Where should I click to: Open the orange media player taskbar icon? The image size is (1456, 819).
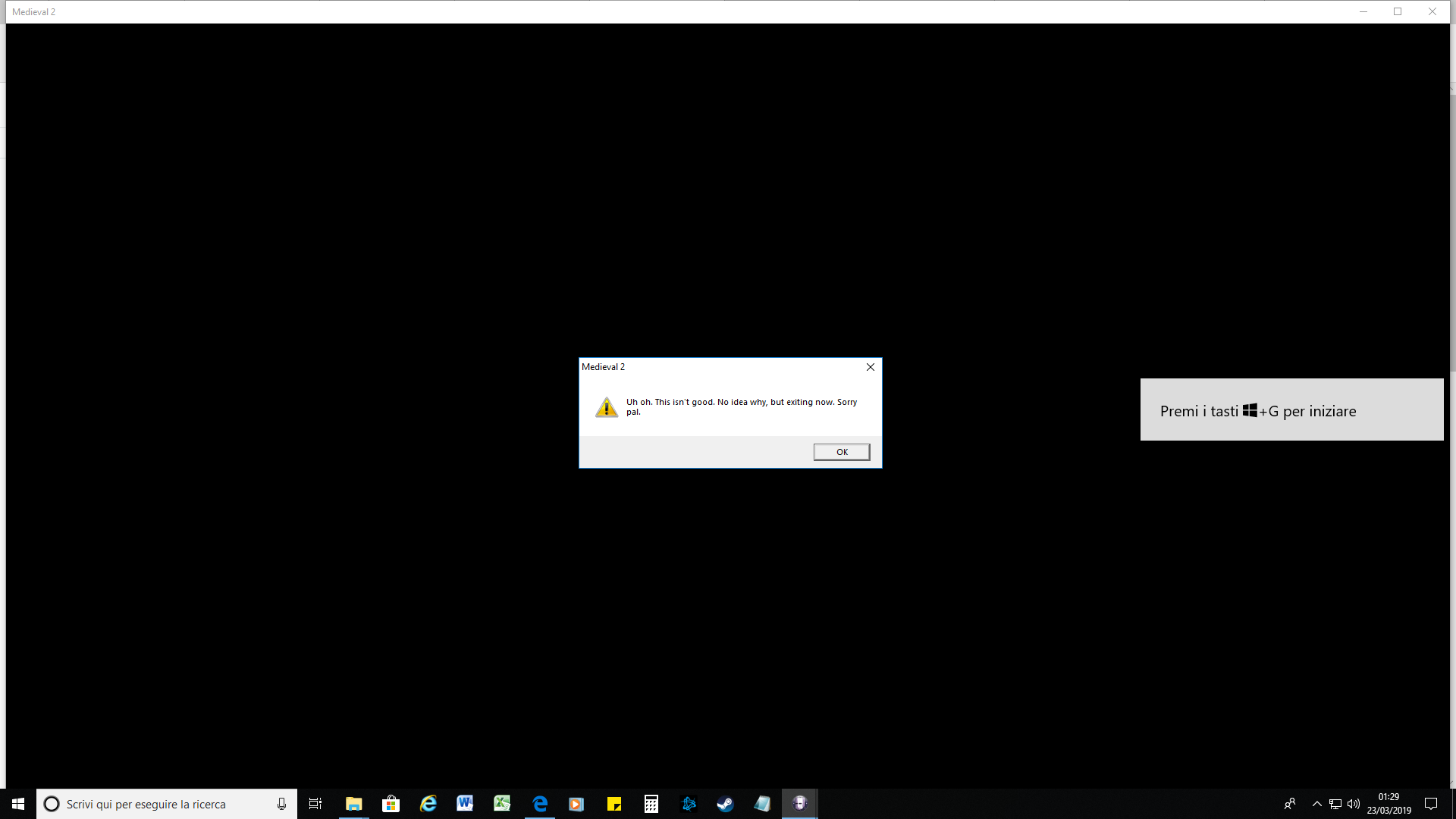coord(576,804)
